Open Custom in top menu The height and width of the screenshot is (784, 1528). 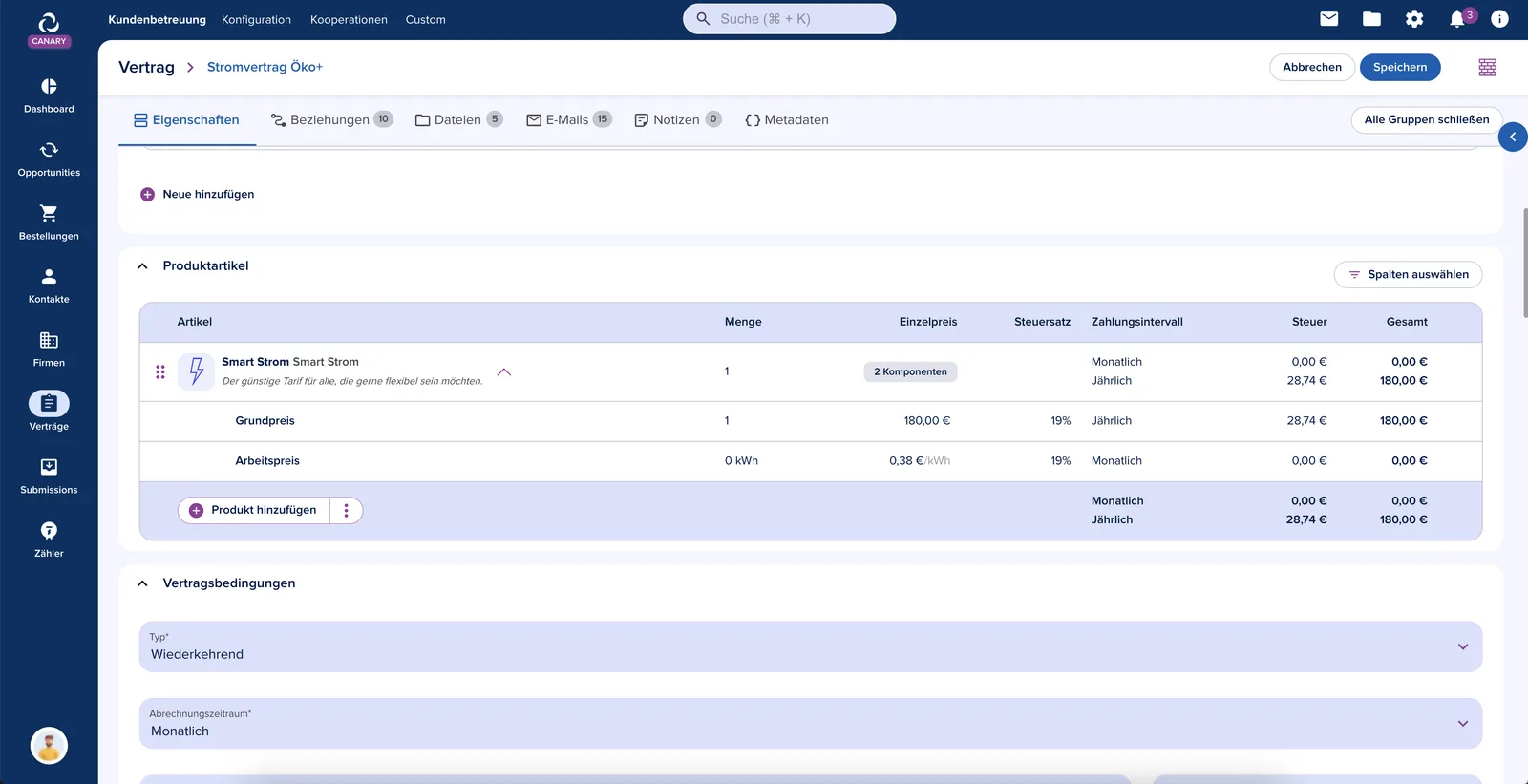(425, 19)
